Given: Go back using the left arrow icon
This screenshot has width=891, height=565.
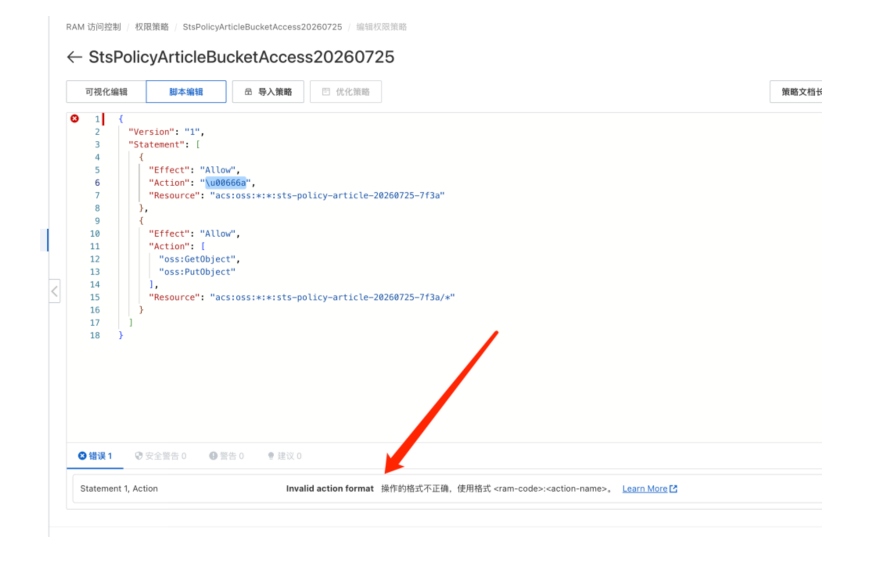Looking at the screenshot, I should point(74,57).
